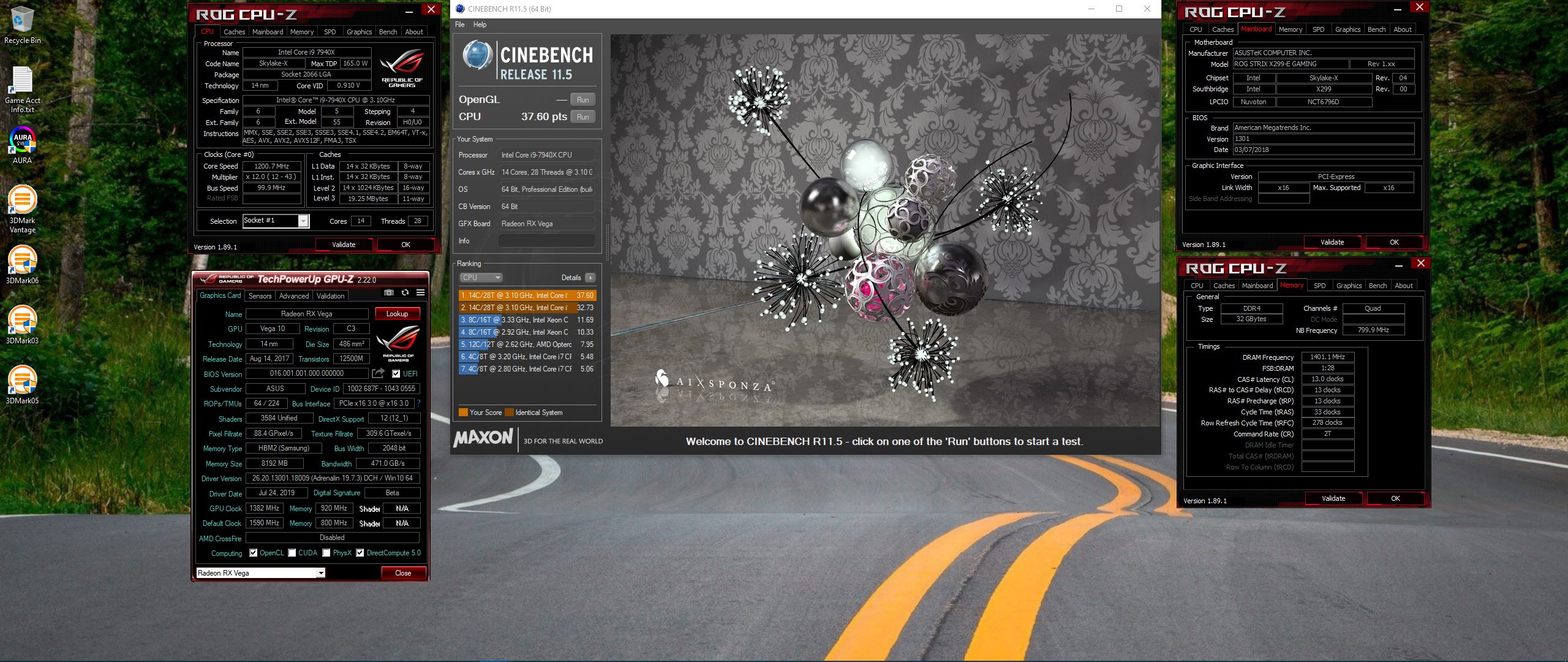Screen dimensions: 1568x662
Task: Click the Lookup button in GPU-Z
Action: [x=397, y=314]
